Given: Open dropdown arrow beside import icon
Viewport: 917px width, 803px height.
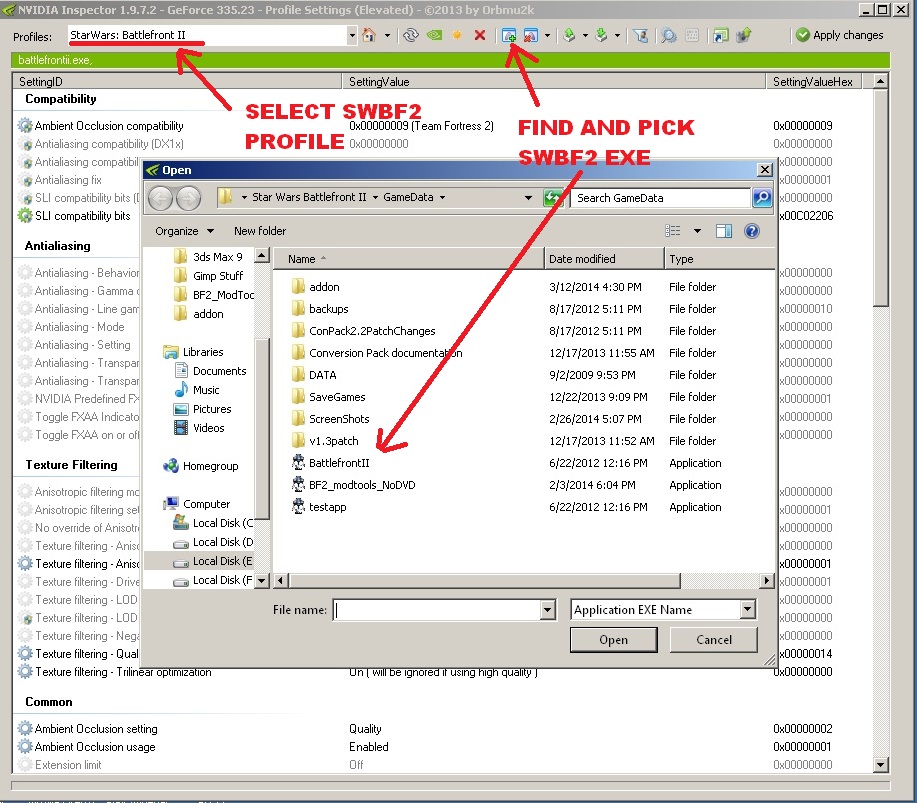Looking at the screenshot, I should (617, 36).
